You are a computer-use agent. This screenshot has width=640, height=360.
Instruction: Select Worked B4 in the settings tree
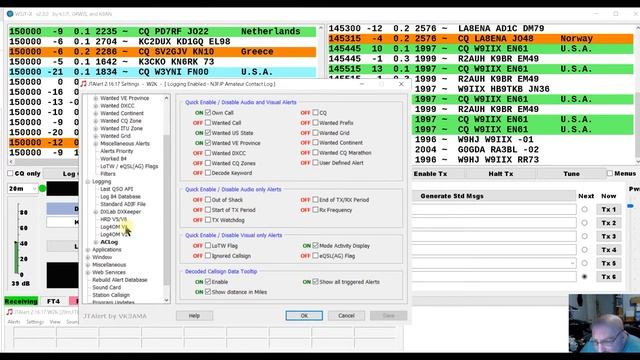pyautogui.click(x=113, y=159)
